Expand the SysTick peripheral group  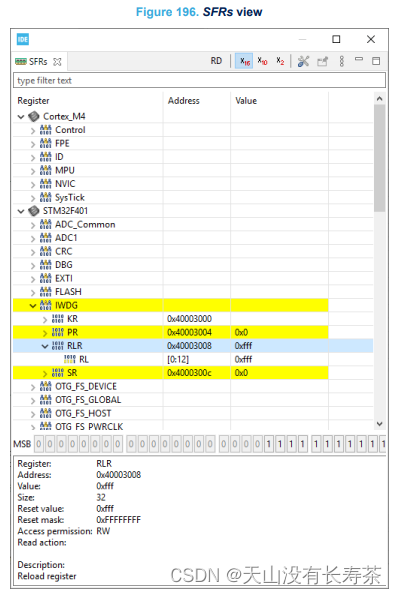tap(33, 198)
